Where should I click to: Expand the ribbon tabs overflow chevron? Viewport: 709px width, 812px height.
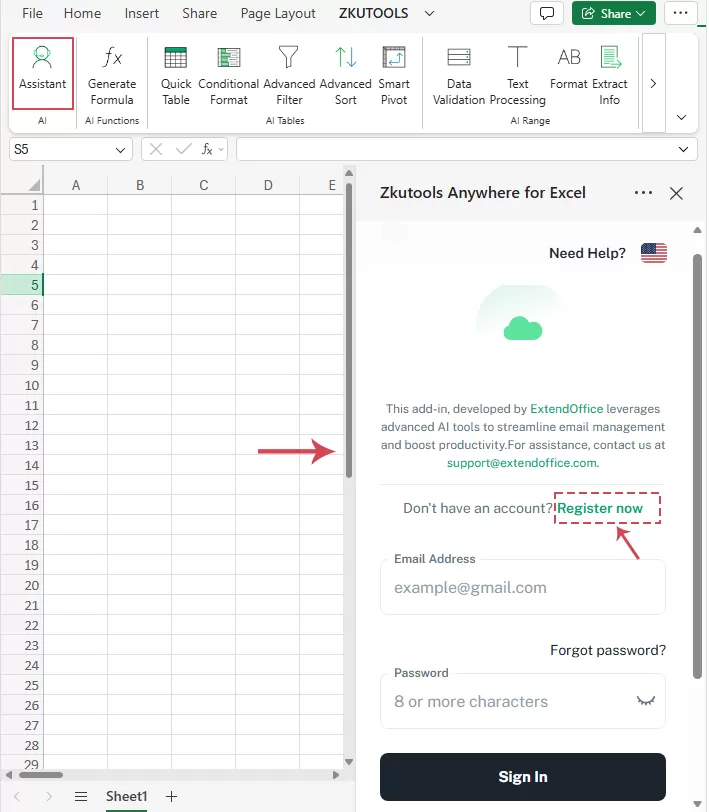pyautogui.click(x=429, y=13)
